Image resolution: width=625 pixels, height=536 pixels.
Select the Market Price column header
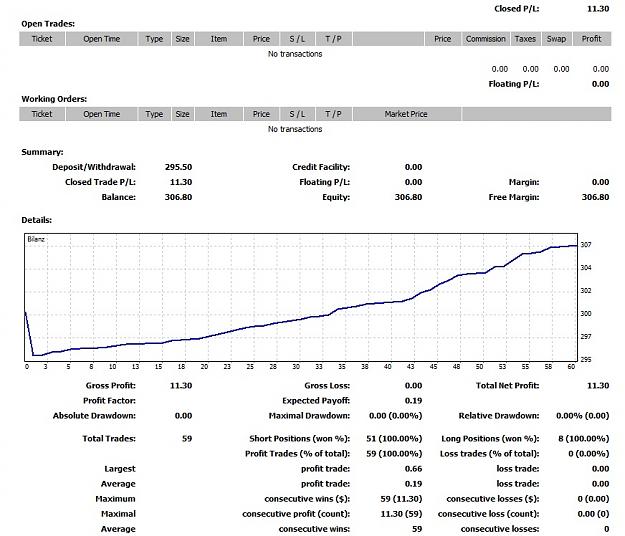click(x=406, y=114)
